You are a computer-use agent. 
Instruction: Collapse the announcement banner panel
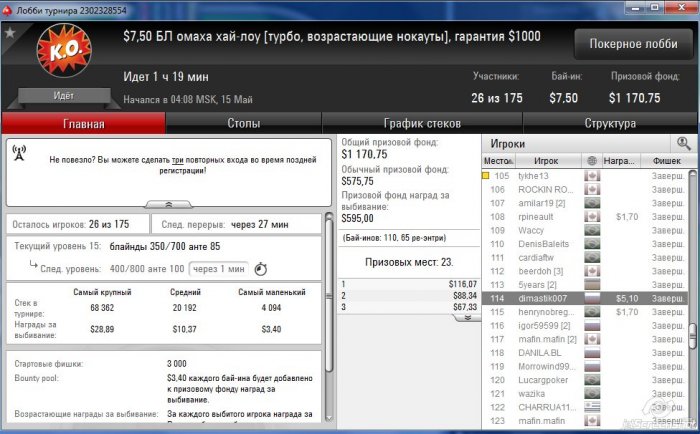pos(169,204)
